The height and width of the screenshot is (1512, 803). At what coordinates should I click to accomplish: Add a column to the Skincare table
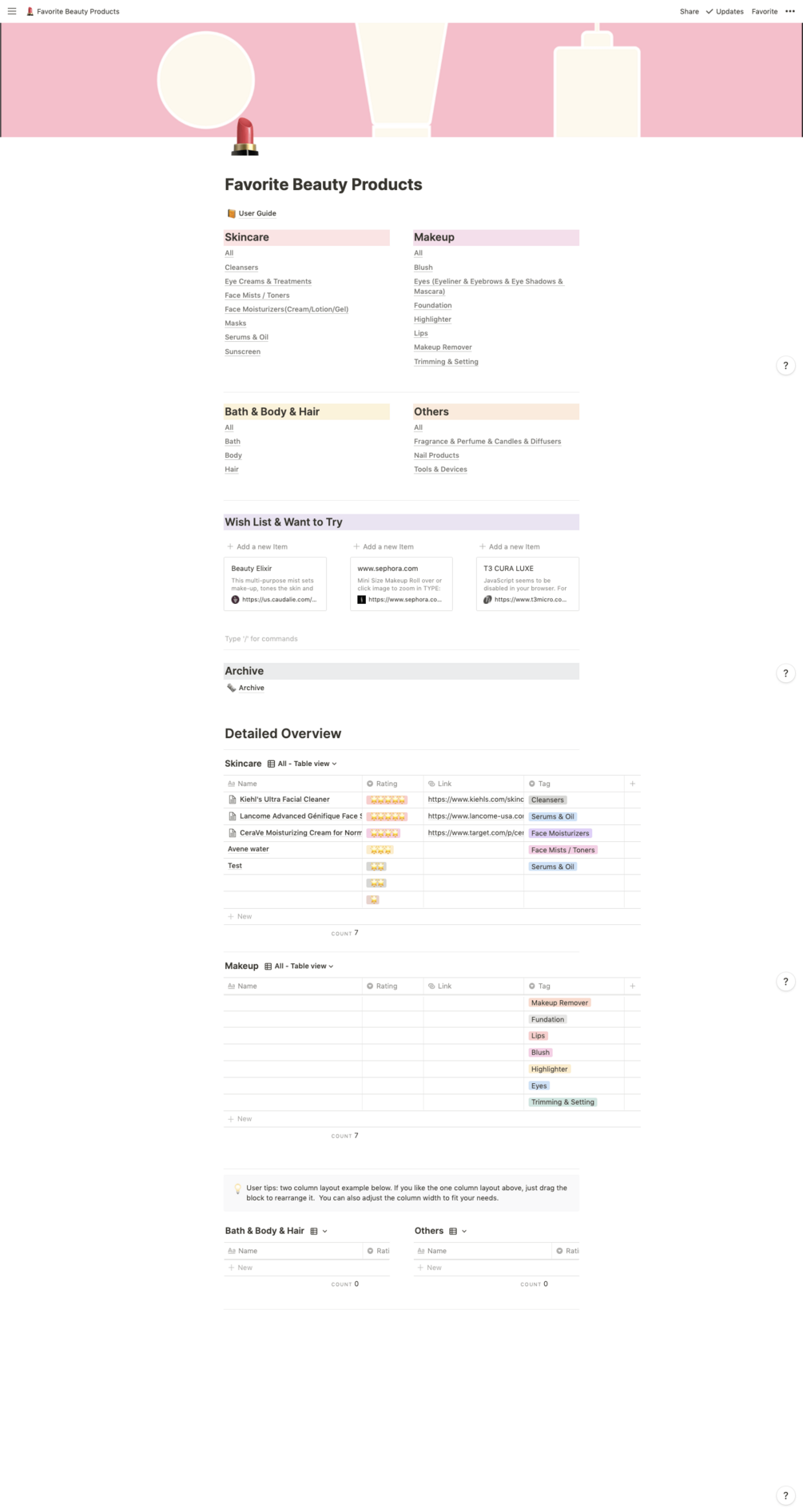[633, 784]
